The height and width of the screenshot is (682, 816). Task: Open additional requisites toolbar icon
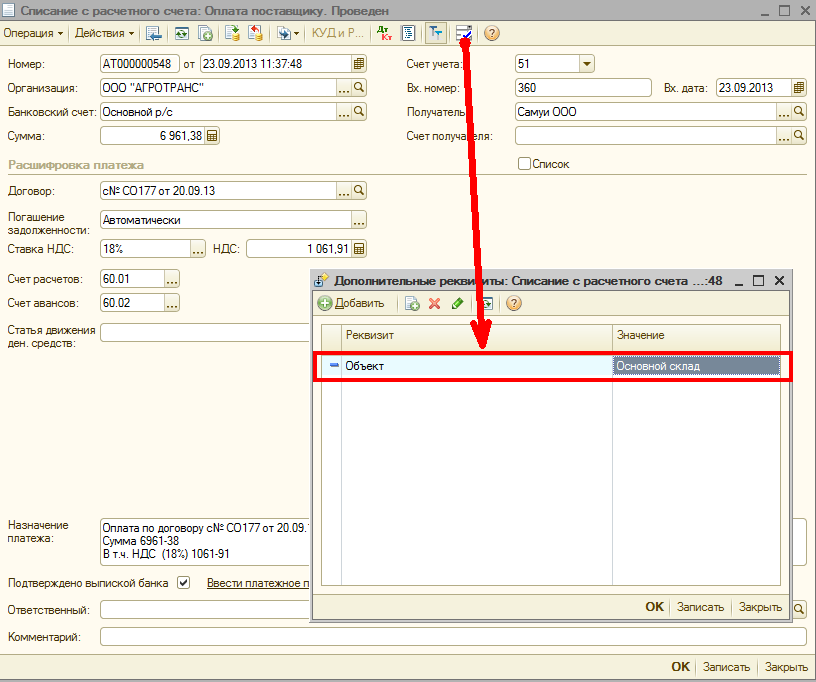[464, 33]
